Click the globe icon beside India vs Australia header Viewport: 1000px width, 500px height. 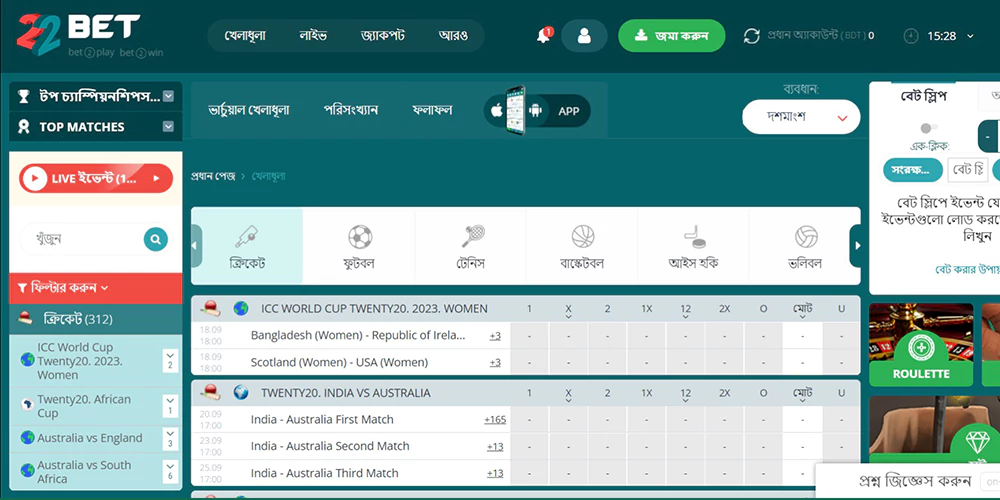[x=240, y=392]
